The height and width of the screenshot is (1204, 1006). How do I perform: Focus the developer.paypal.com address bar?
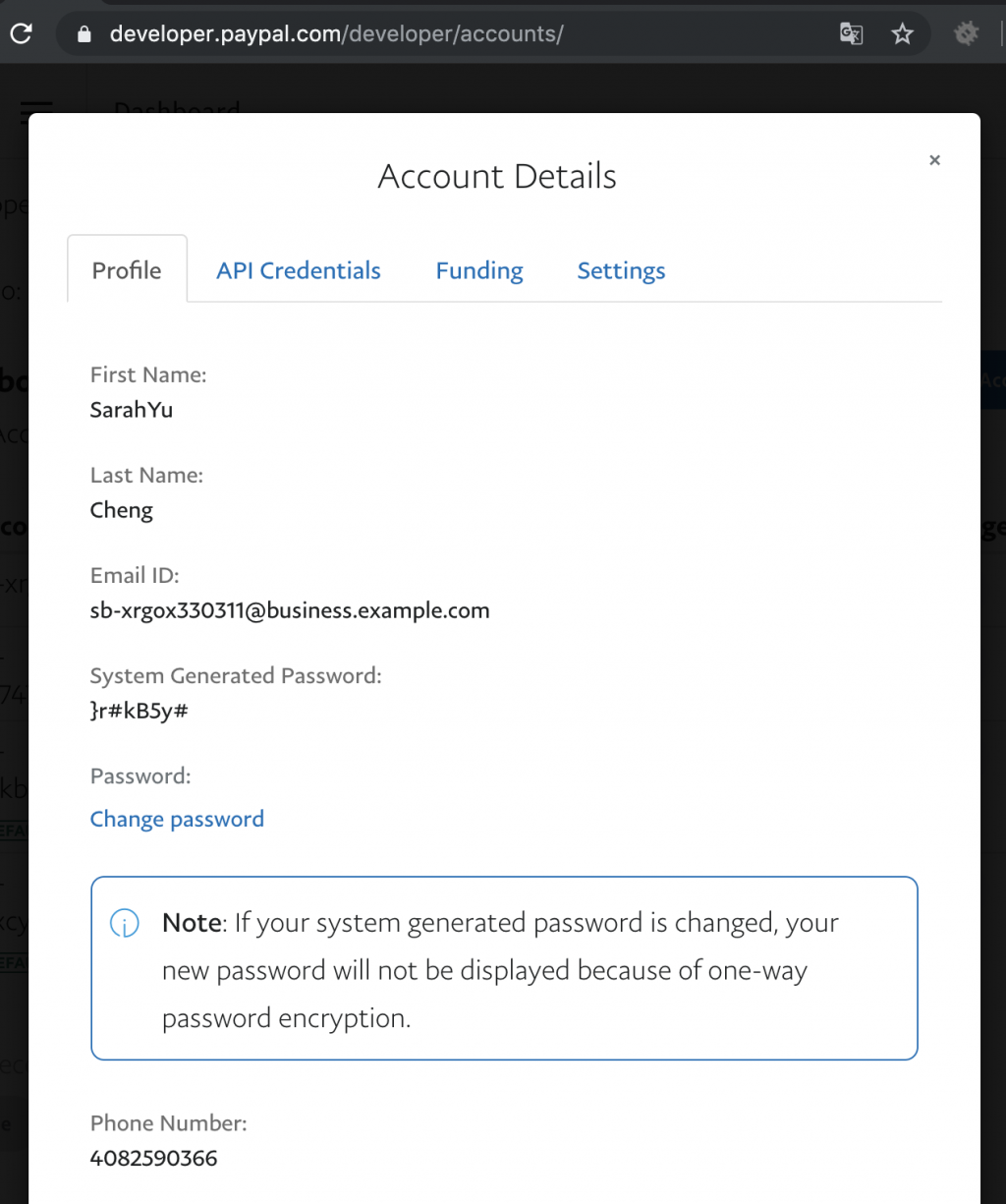(442, 34)
